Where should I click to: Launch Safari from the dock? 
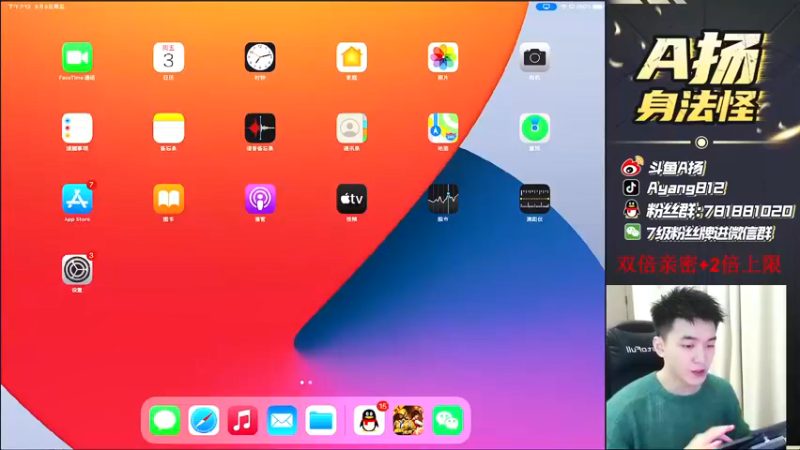(x=204, y=421)
